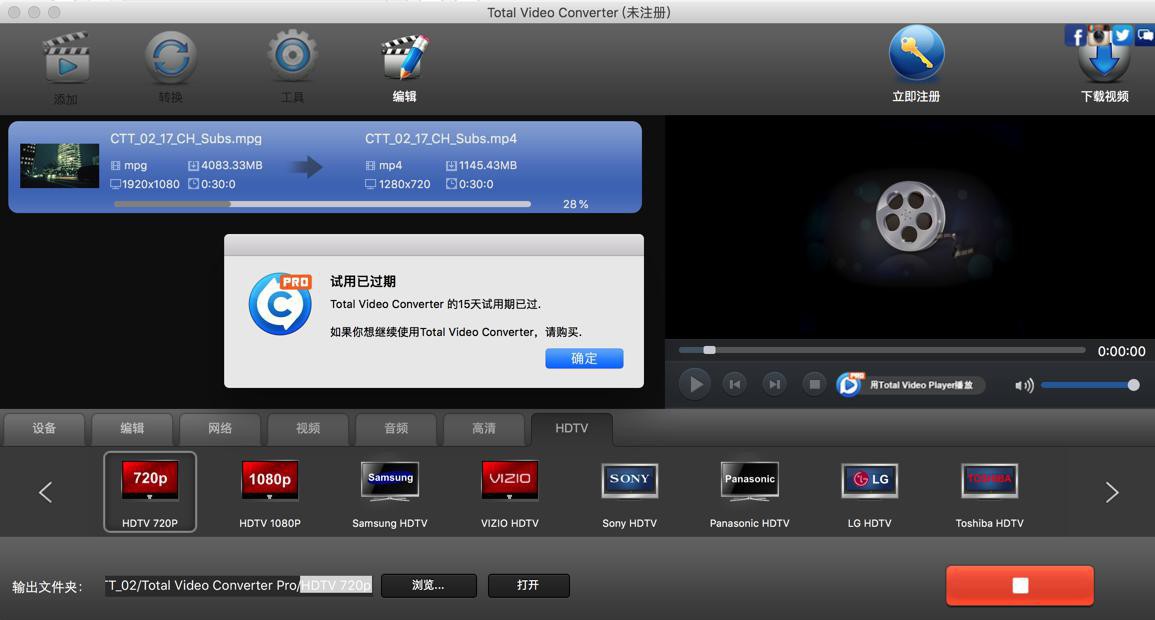Click the source filename CTT_02_17_CH_Subs.mpg
This screenshot has height=620, width=1155.
(x=186, y=138)
